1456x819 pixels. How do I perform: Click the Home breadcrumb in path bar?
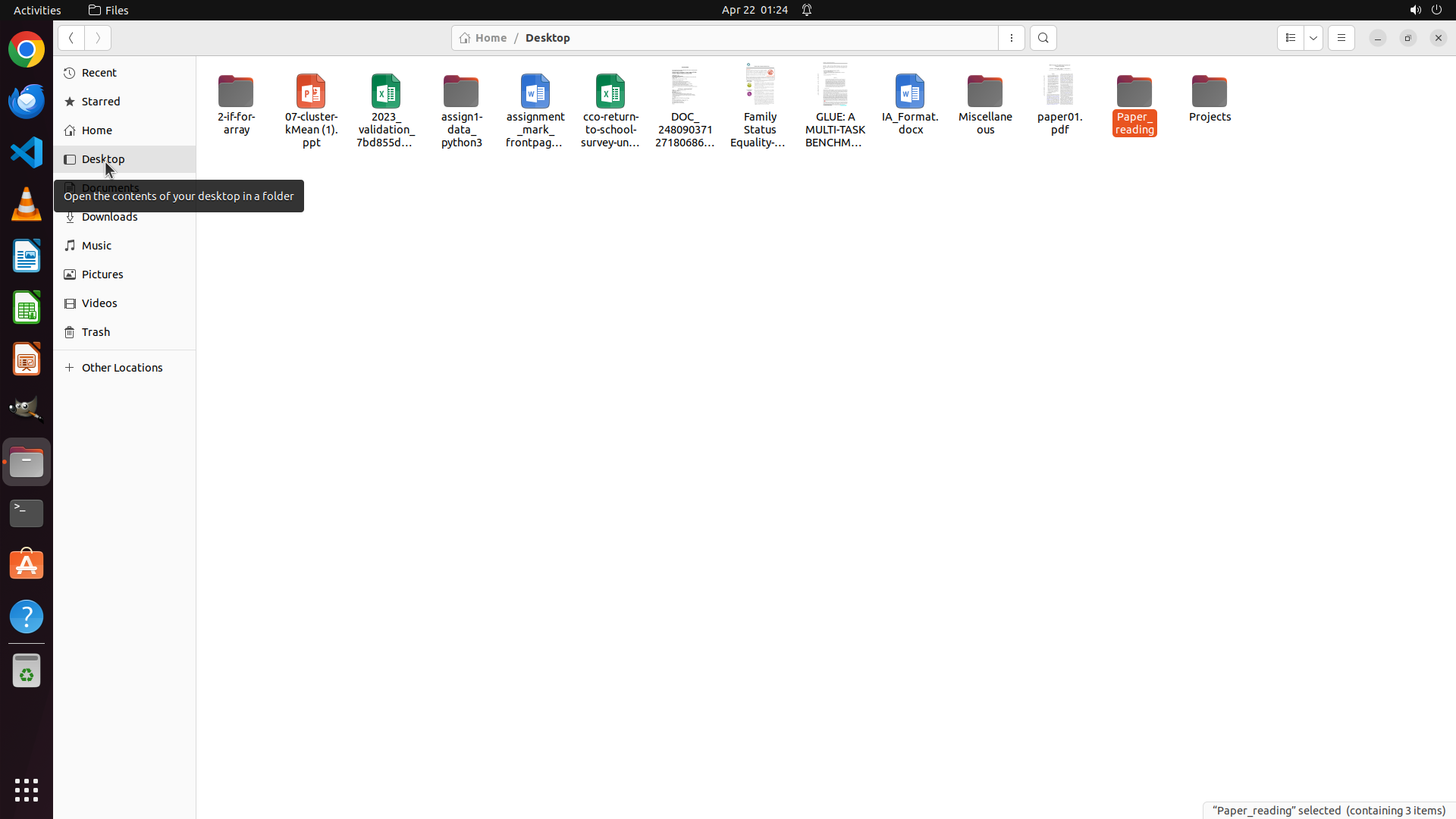coord(484,38)
